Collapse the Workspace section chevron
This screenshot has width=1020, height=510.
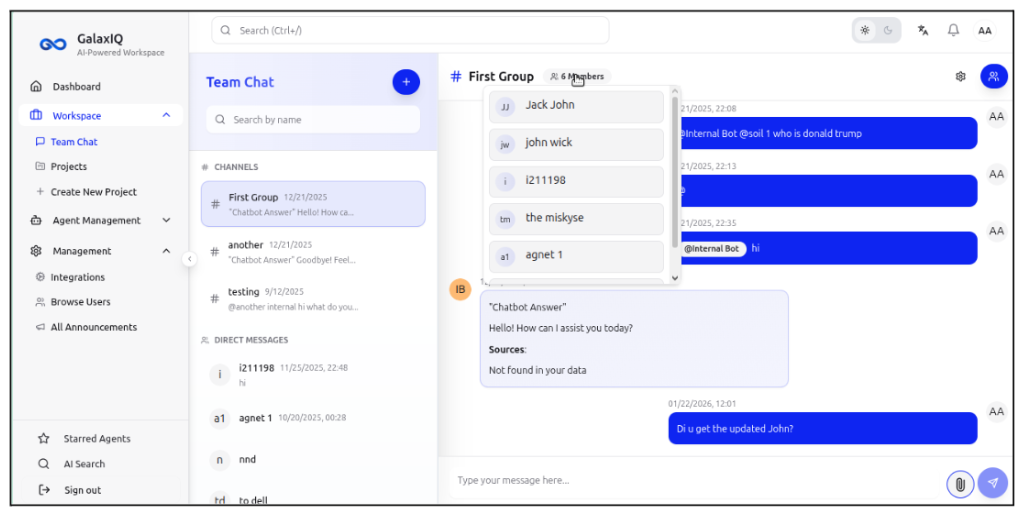pyautogui.click(x=167, y=115)
